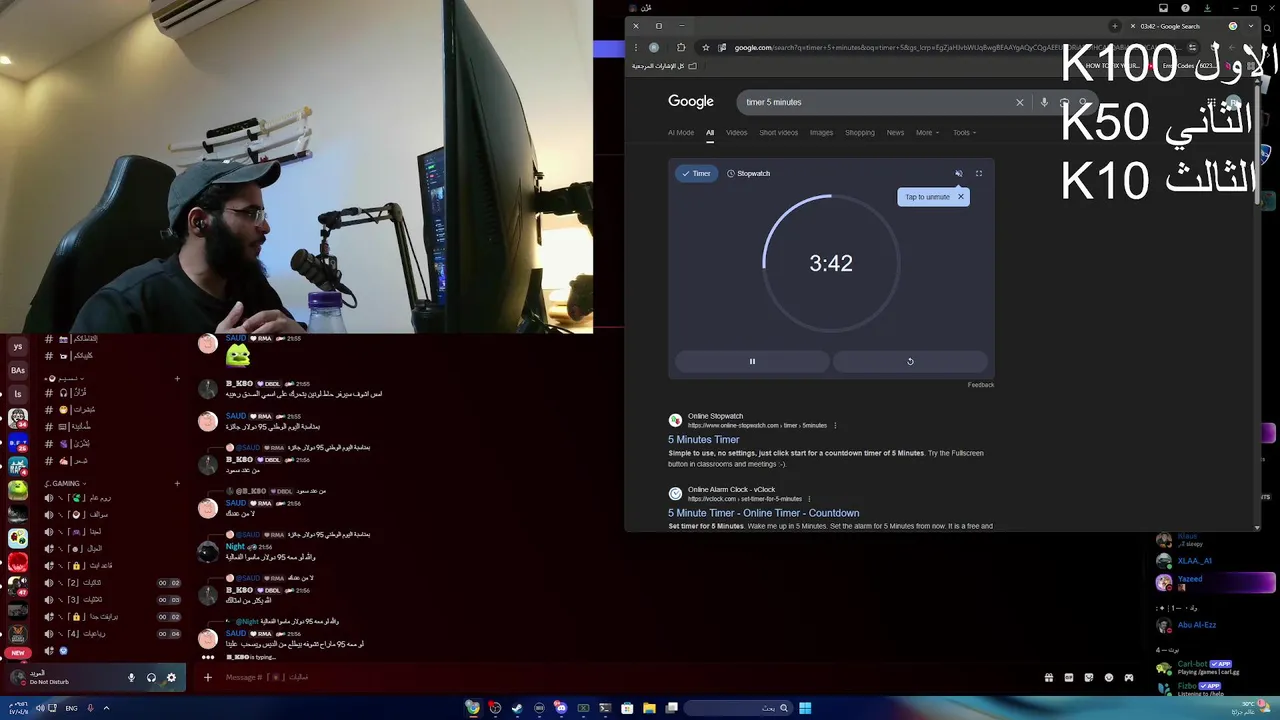This screenshot has height=720, width=1280.
Task: Click the Google logo
Action: 691,102
